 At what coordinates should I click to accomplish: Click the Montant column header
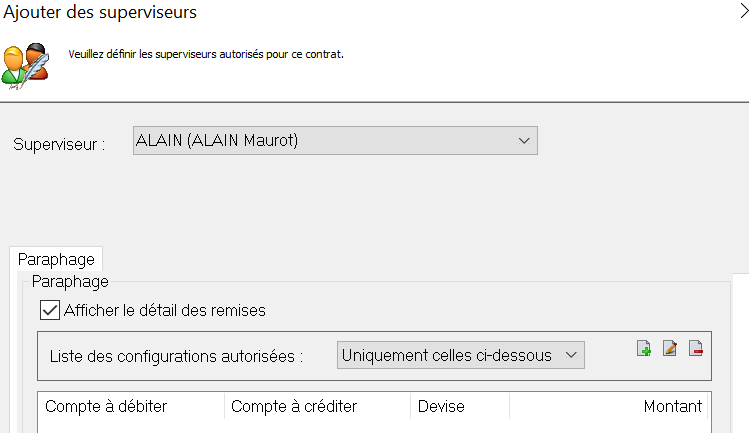(x=673, y=406)
